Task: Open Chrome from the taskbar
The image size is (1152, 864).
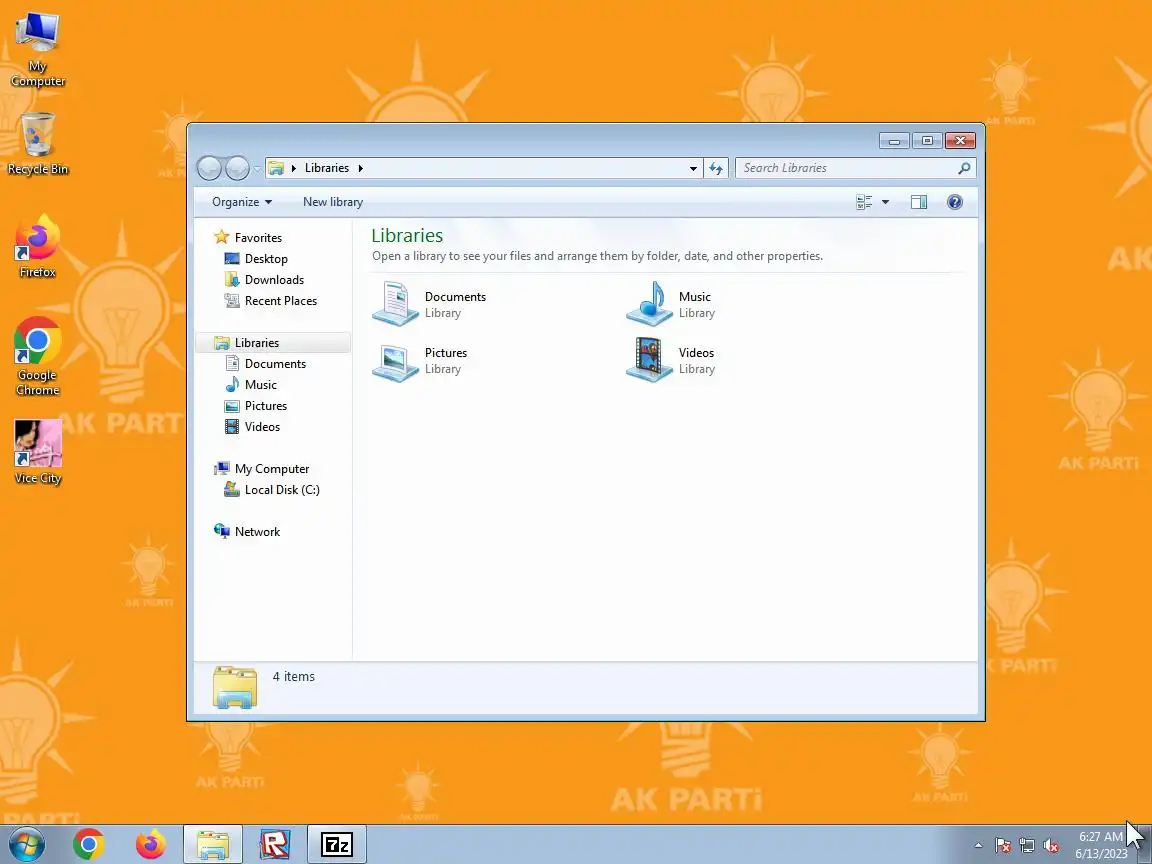Action: pos(88,845)
